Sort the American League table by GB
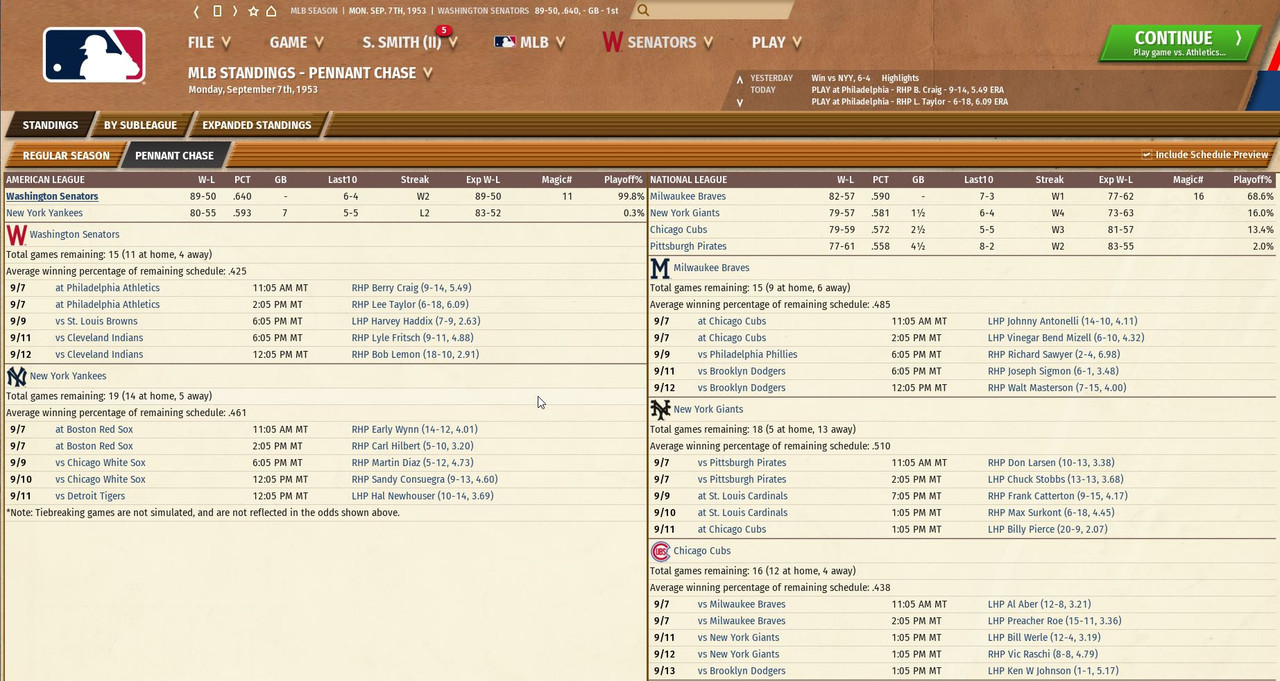This screenshot has width=1280, height=681. pyautogui.click(x=280, y=180)
